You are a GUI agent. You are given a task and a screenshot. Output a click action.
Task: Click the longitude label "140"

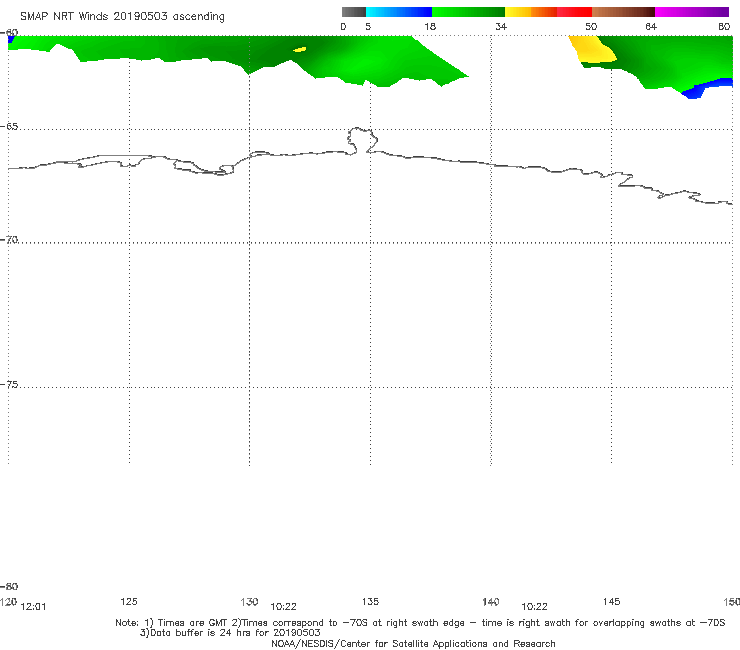click(491, 601)
